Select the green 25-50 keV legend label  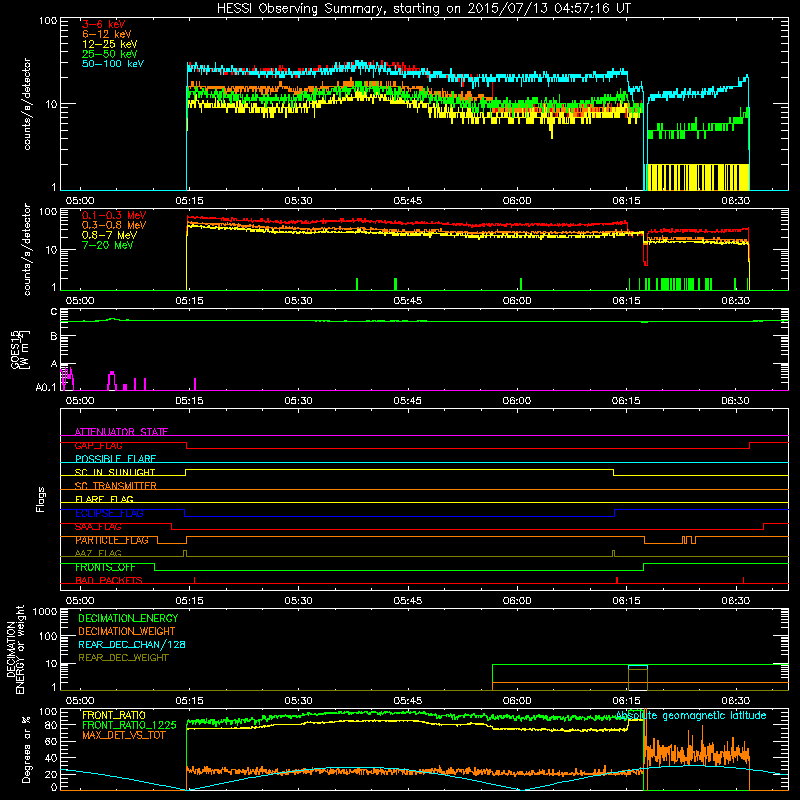pos(109,54)
